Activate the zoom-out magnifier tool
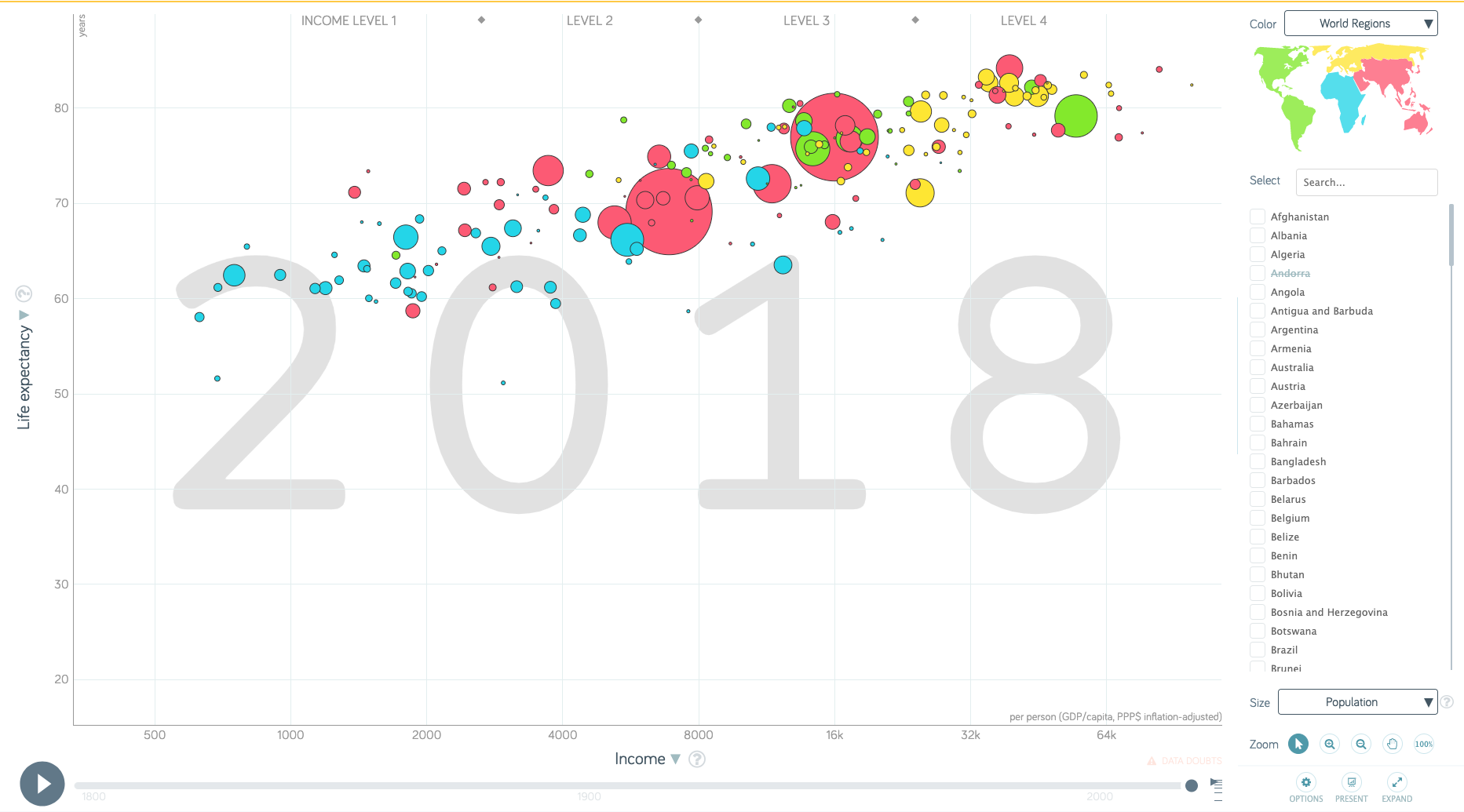 [x=1361, y=744]
